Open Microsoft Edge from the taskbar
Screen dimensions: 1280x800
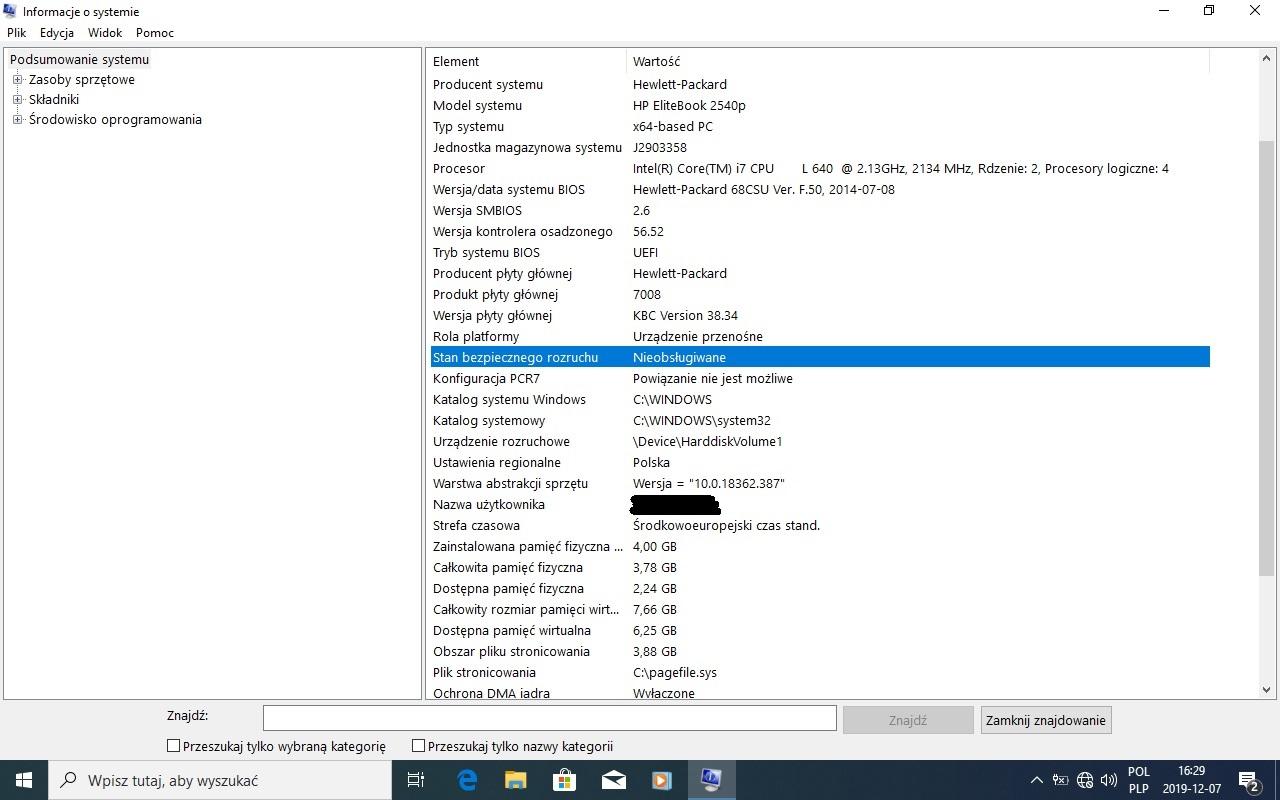(x=467, y=780)
